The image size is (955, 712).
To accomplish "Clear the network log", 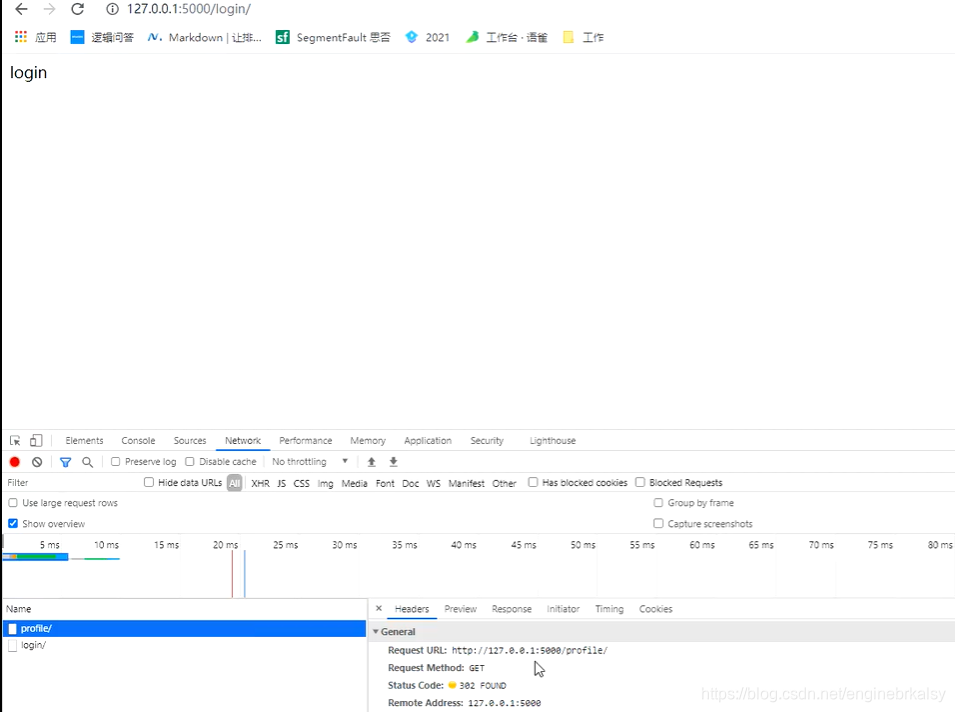I will (37, 462).
